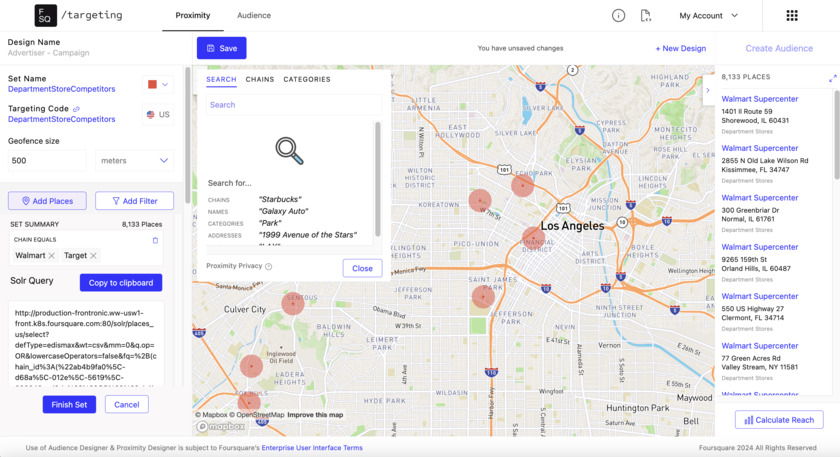This screenshot has height=457, width=840.
Task: Click the Calculate Reach button
Action: coord(779,420)
